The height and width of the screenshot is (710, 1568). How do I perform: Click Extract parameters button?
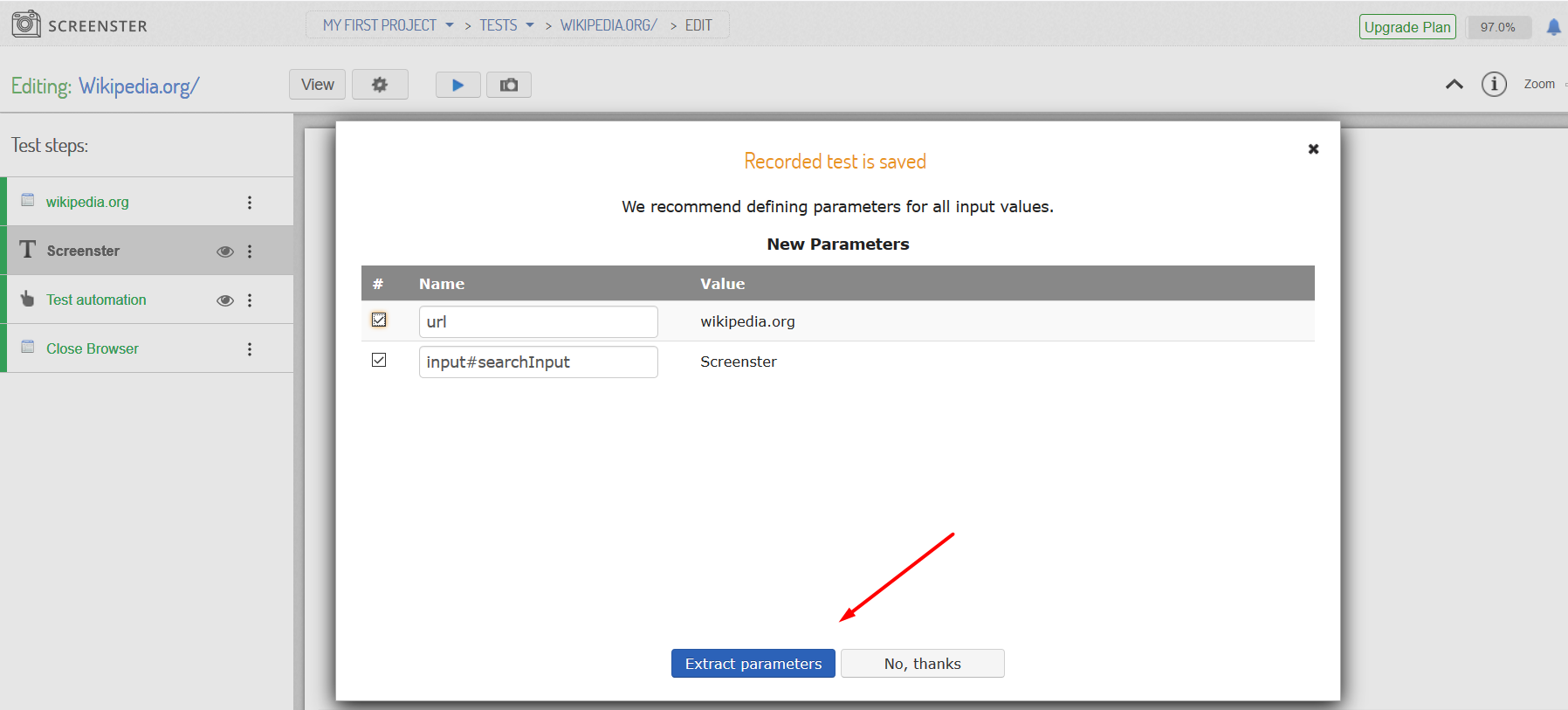pyautogui.click(x=753, y=664)
